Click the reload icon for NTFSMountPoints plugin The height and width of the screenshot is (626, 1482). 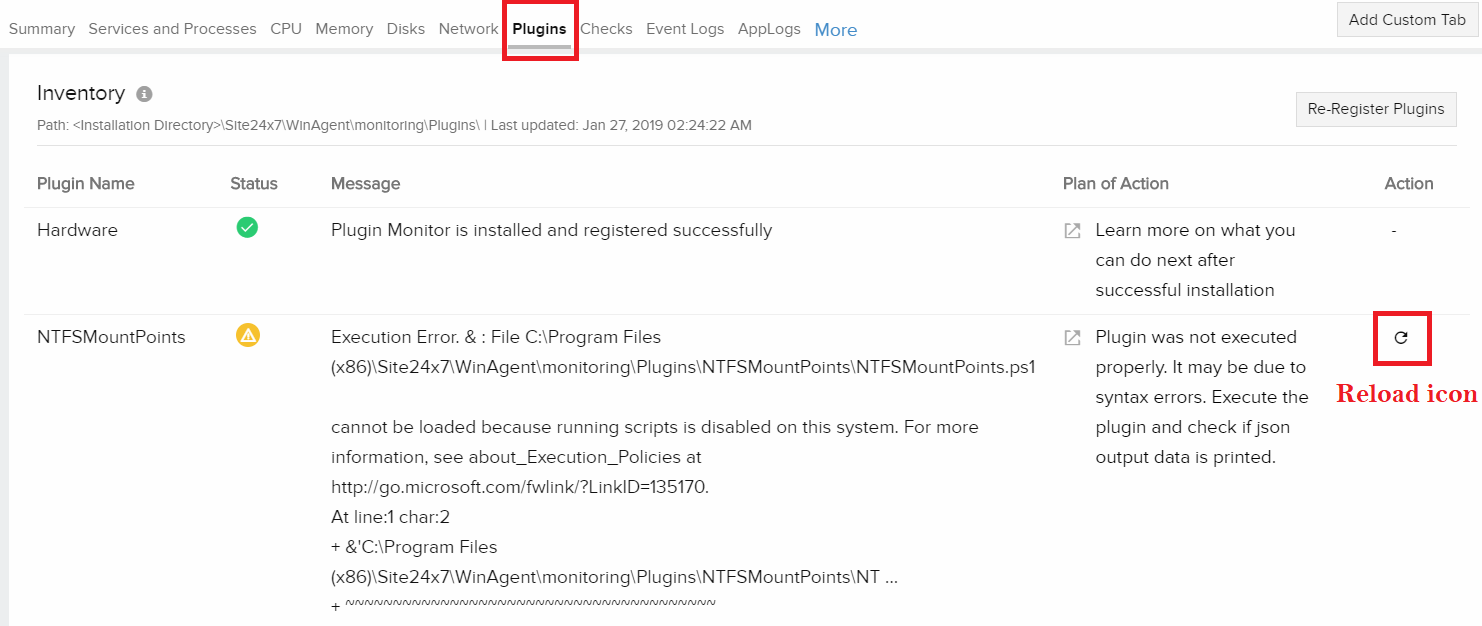1401,338
